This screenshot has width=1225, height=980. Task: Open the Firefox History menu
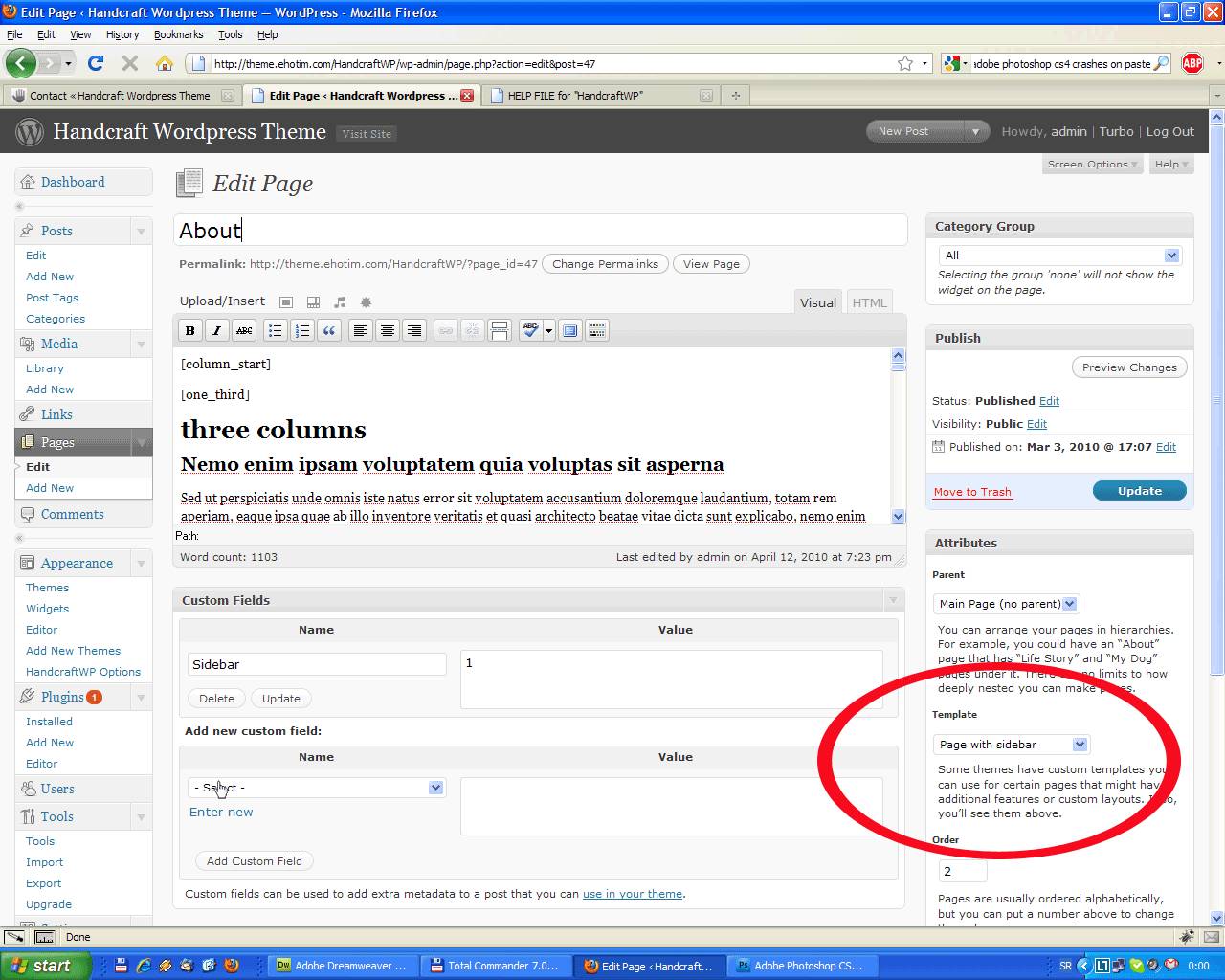click(x=122, y=34)
